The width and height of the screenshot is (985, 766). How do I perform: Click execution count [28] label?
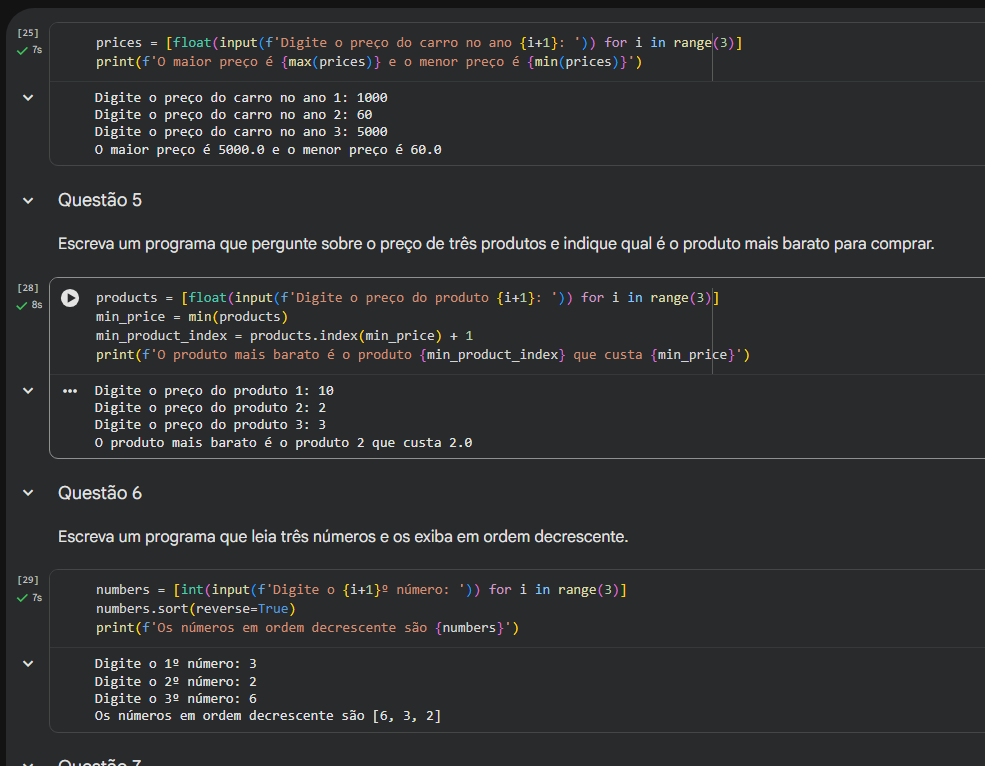(28, 288)
